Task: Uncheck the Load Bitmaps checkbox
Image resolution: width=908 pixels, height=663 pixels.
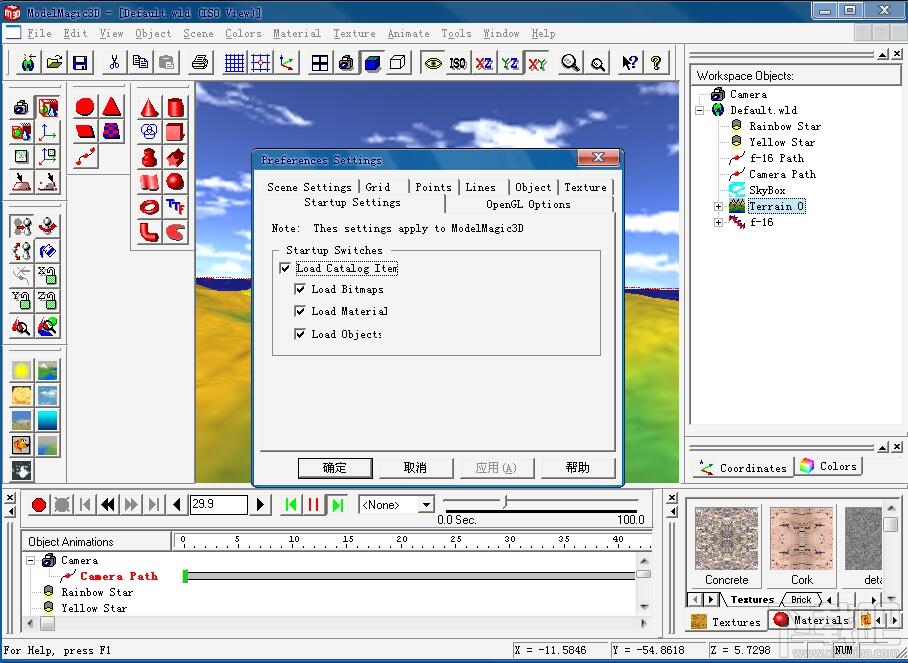Action: [298, 289]
